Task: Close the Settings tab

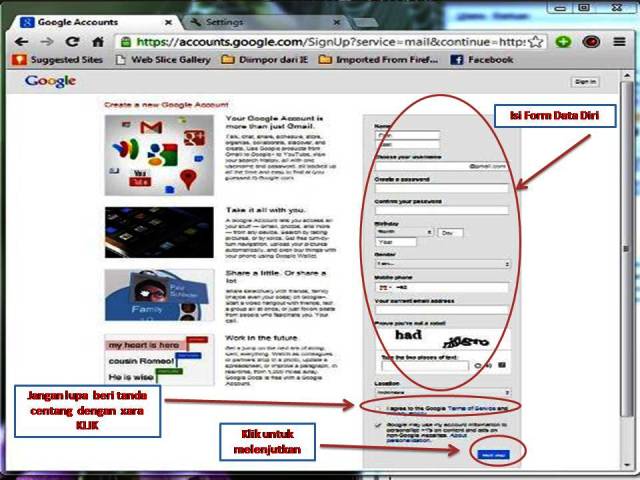Action: (x=337, y=22)
